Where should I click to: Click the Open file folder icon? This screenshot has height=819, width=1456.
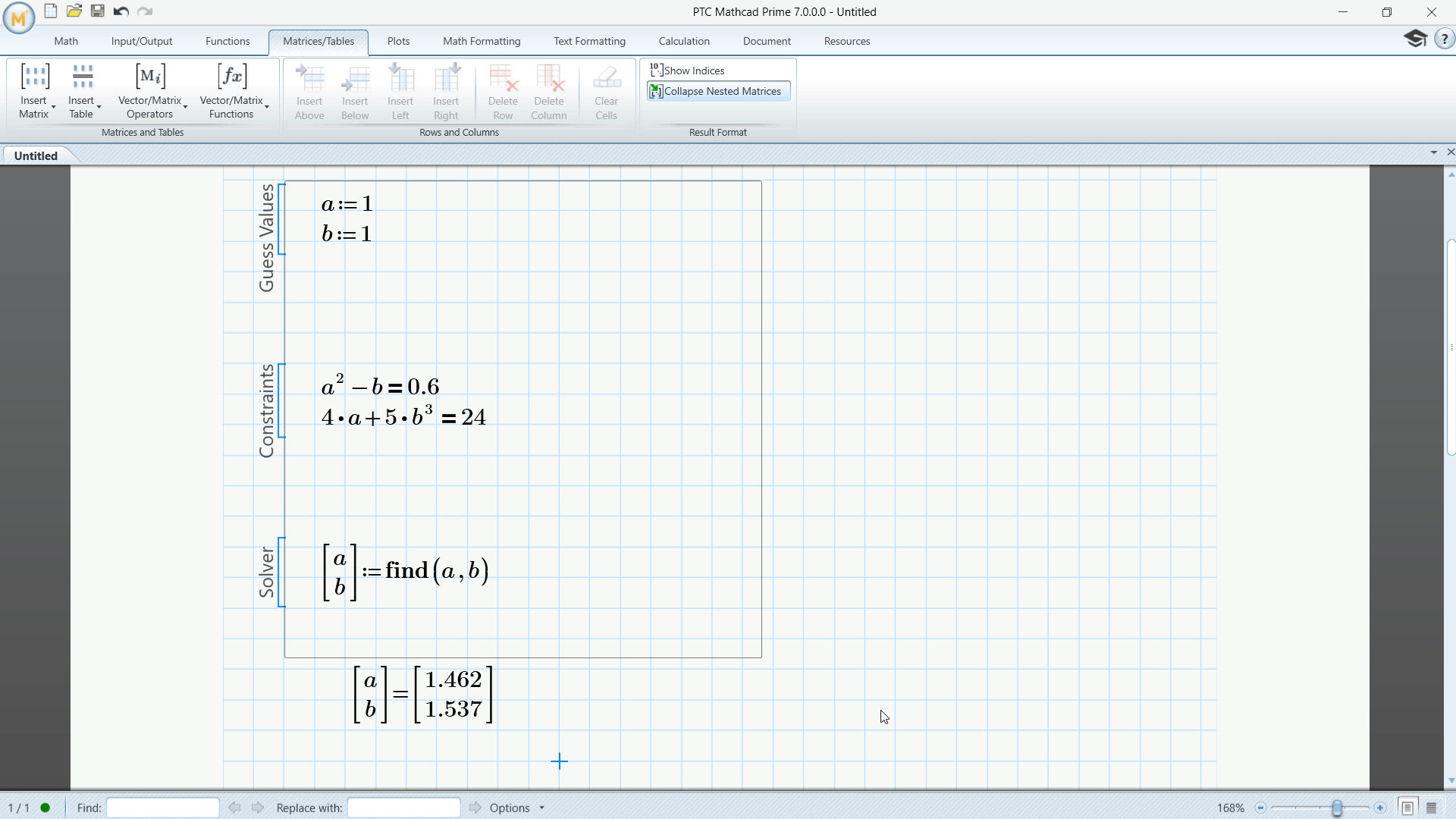(74, 11)
